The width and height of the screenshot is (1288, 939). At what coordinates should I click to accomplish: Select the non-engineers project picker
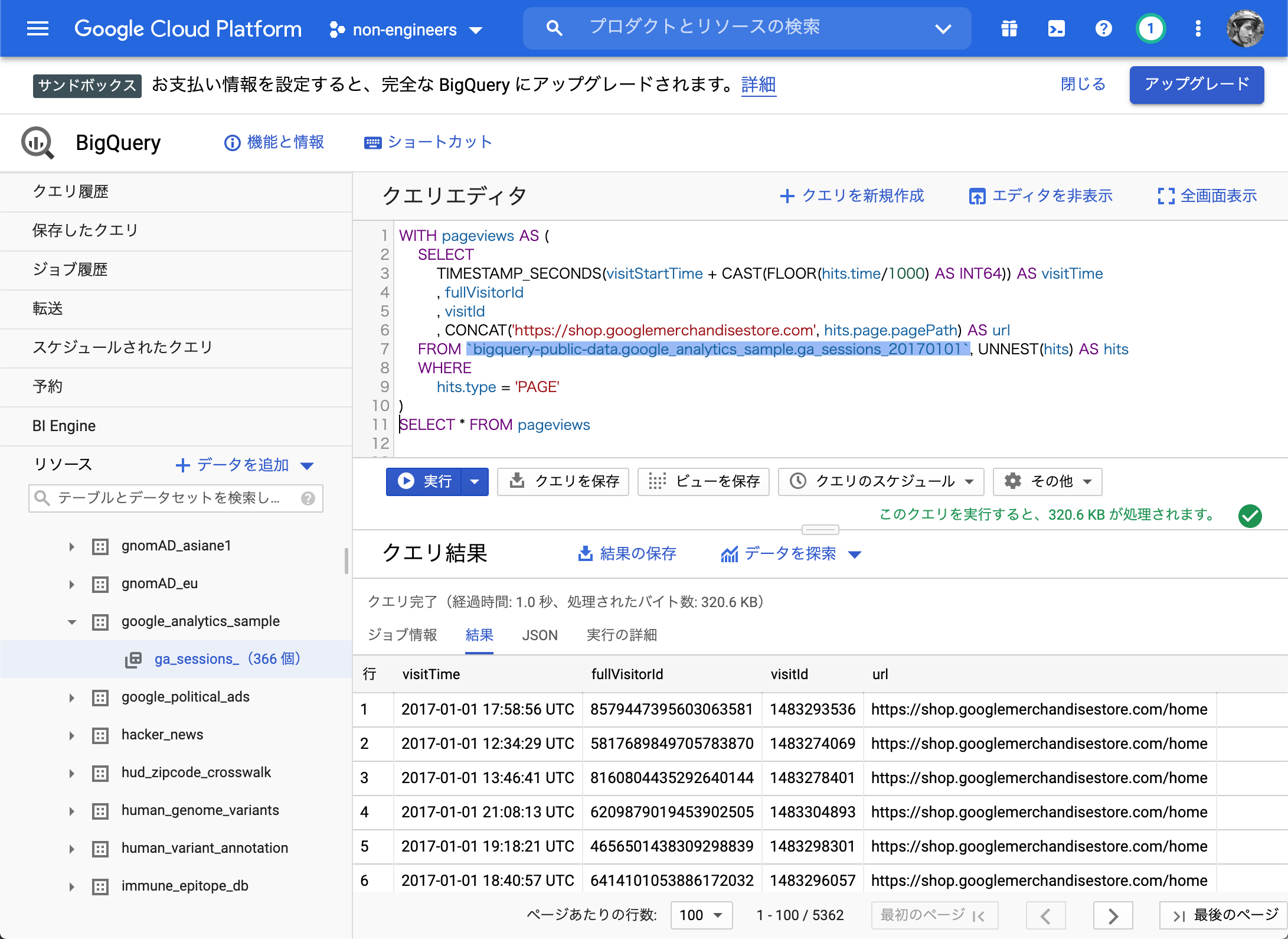[406, 30]
